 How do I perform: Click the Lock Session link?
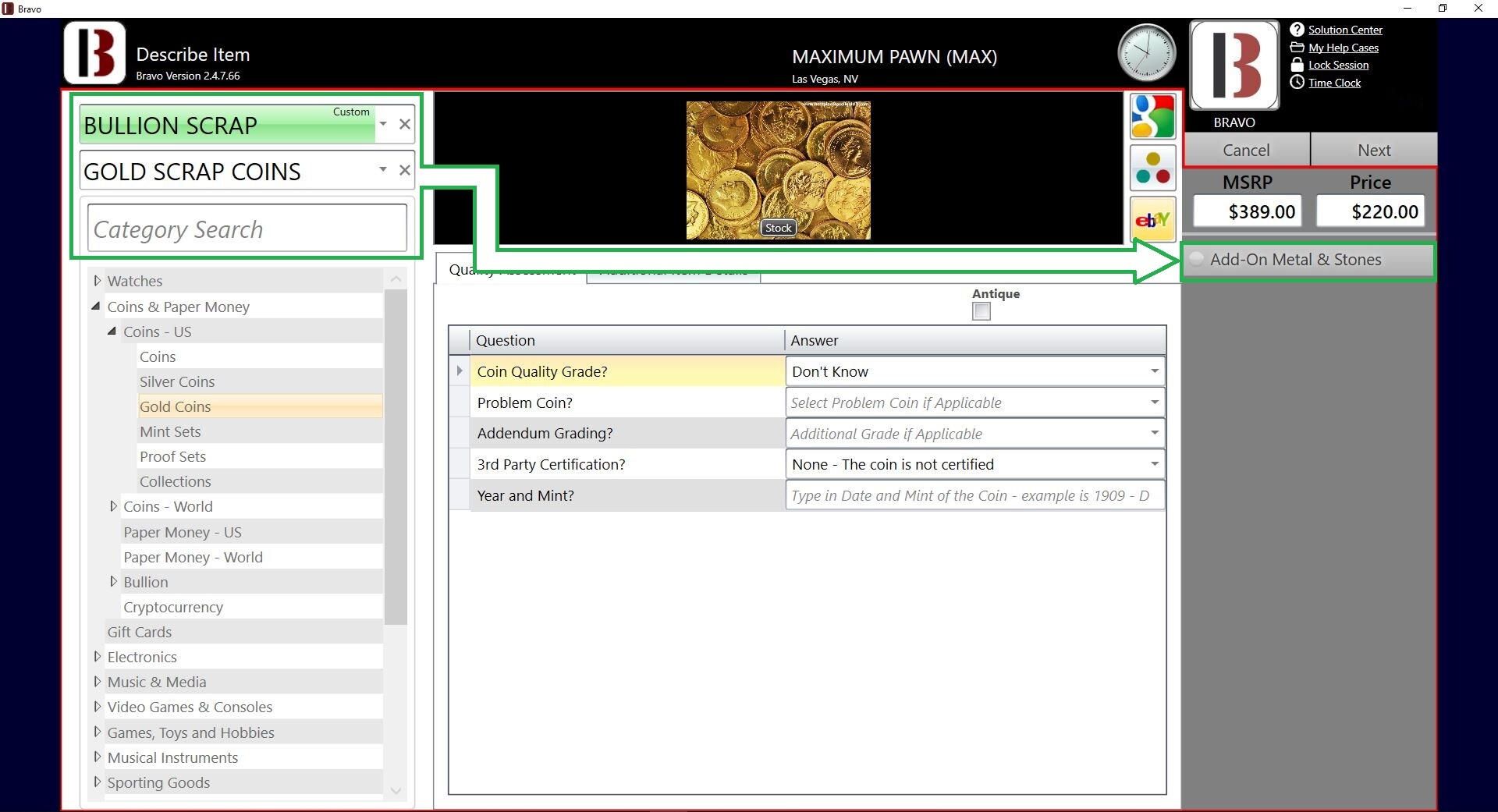[x=1338, y=65]
